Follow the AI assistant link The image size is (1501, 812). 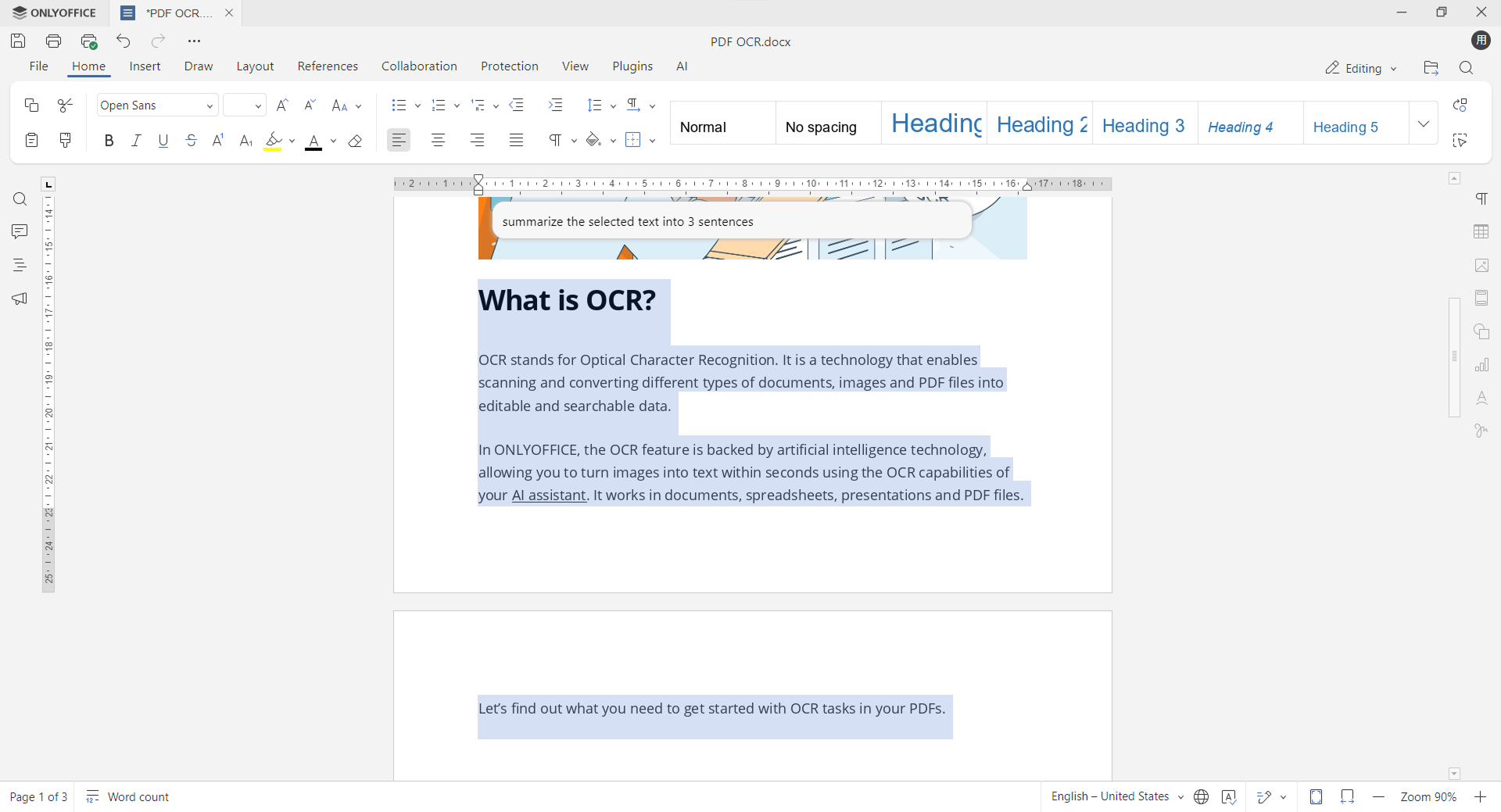coord(549,495)
